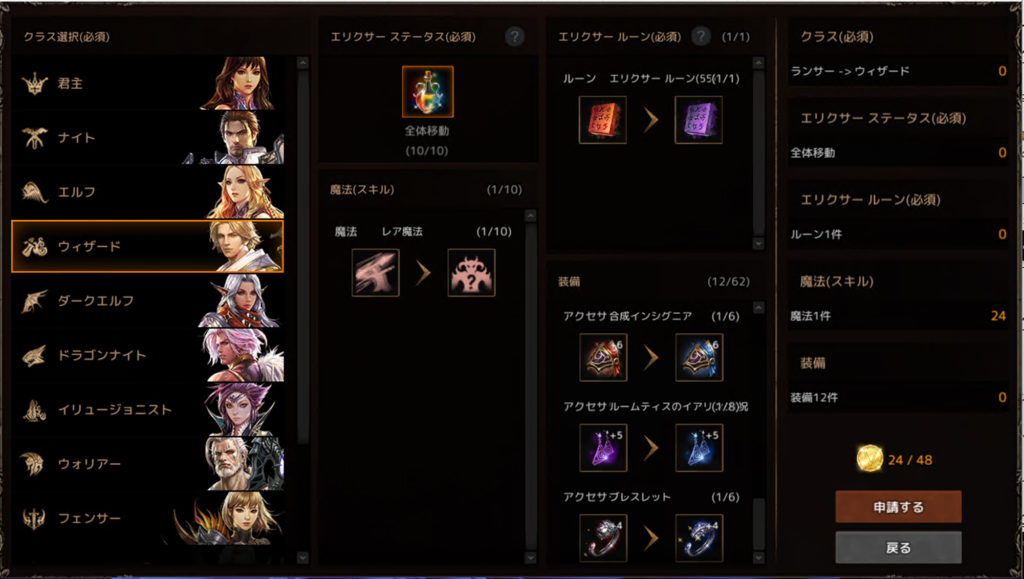The height and width of the screenshot is (579, 1024).
Task: Click the 戻る button
Action: click(898, 548)
